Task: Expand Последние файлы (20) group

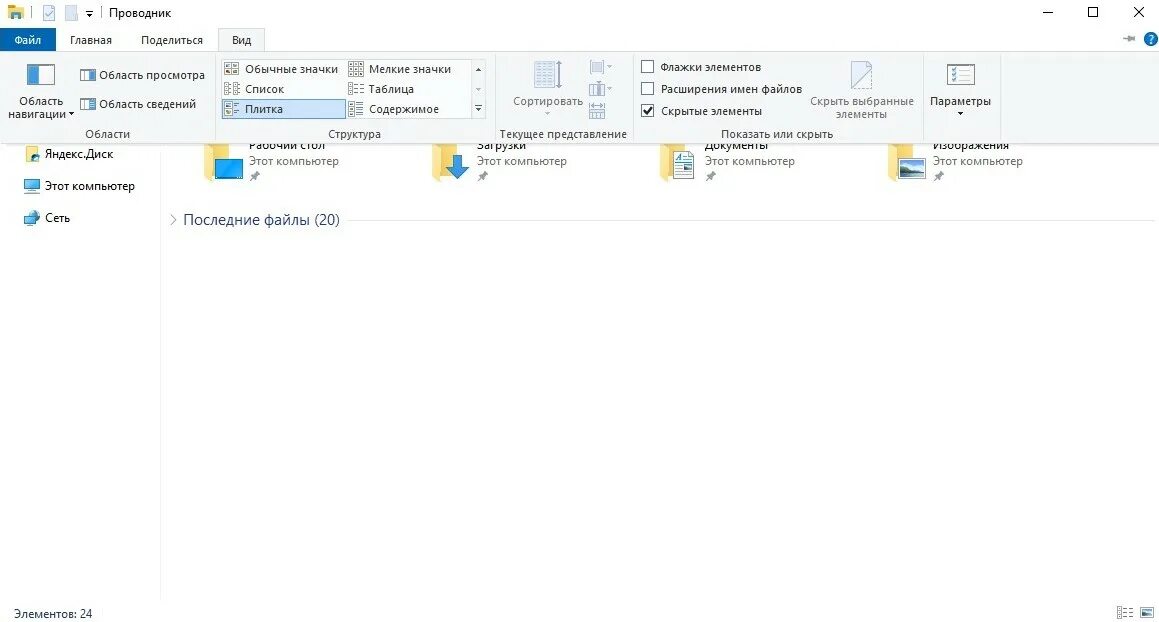Action: click(173, 220)
